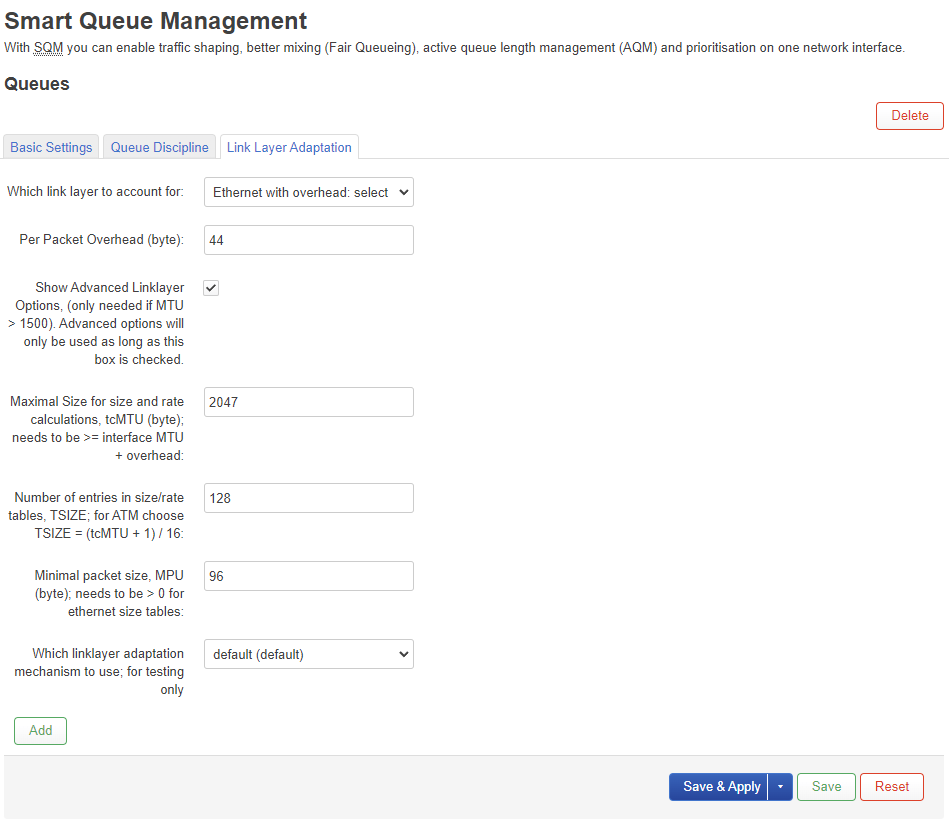Image resolution: width=950 pixels, height=826 pixels.
Task: Click the Smart Queue Management page title
Action: pos(156,20)
